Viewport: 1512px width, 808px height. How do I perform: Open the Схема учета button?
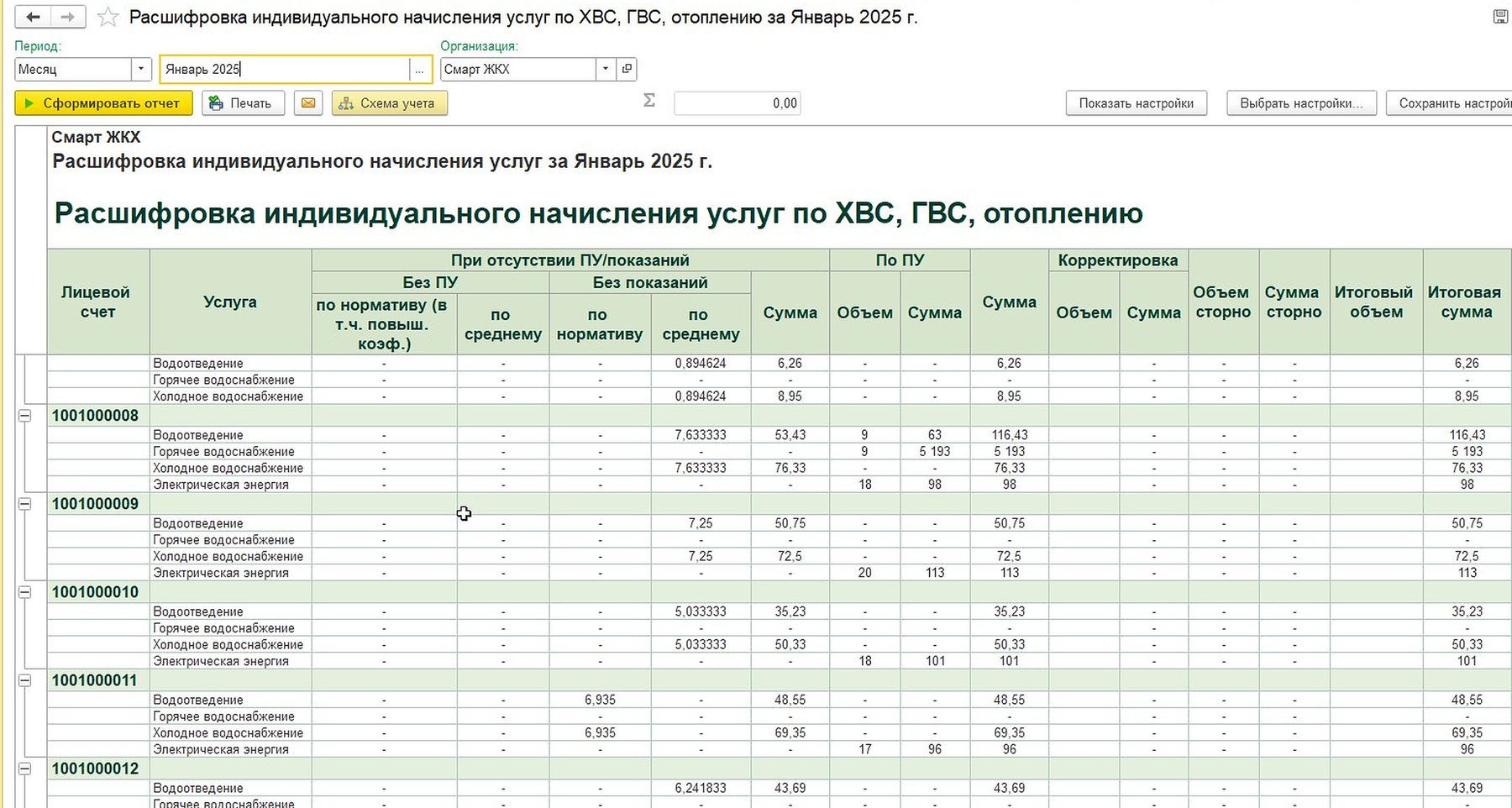point(389,103)
